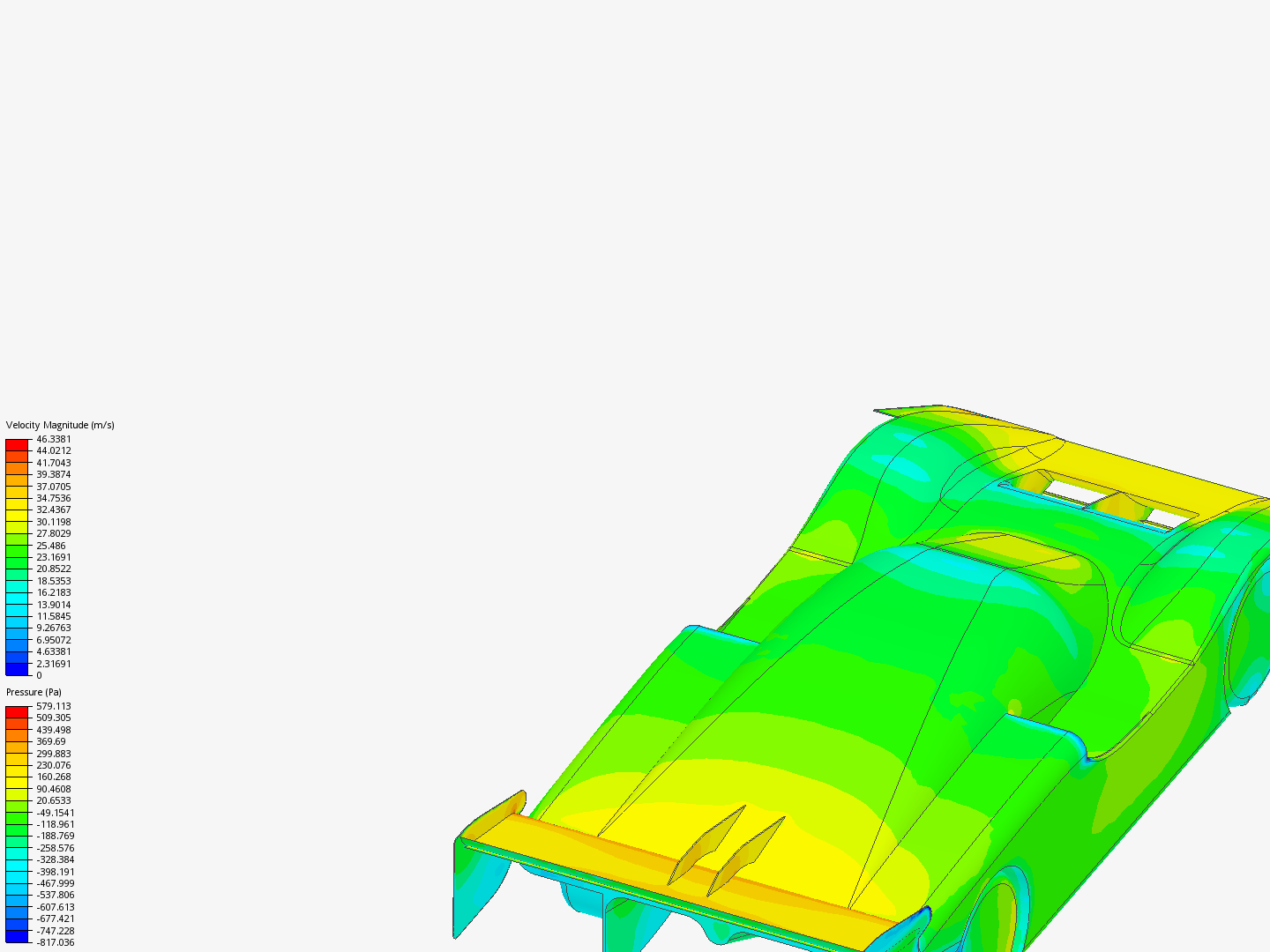This screenshot has width=1270, height=952.
Task: Select the -328.384 pressure legend value
Action: 56,859
